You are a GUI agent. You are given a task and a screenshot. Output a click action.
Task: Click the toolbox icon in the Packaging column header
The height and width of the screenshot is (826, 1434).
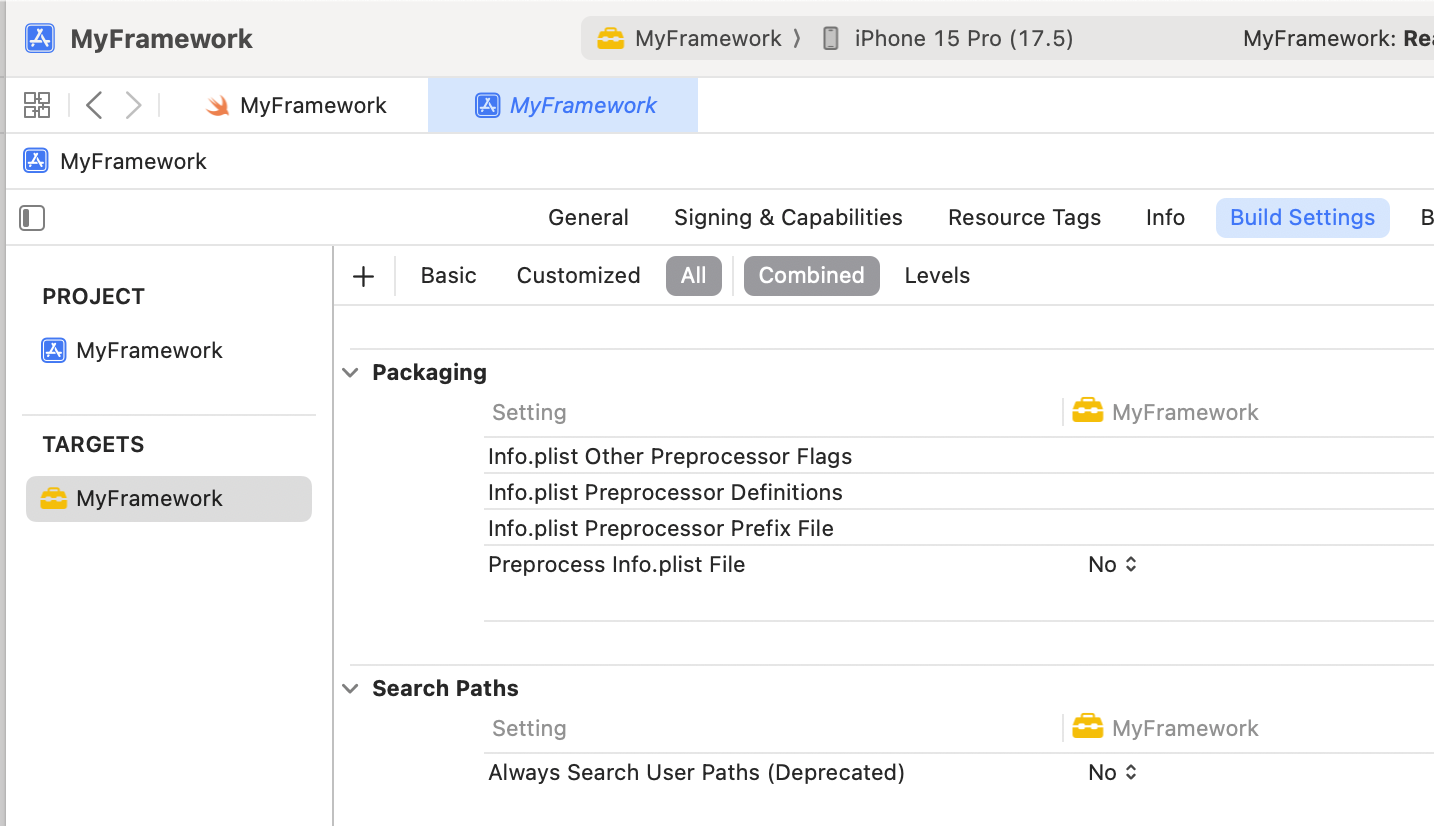[1087, 411]
